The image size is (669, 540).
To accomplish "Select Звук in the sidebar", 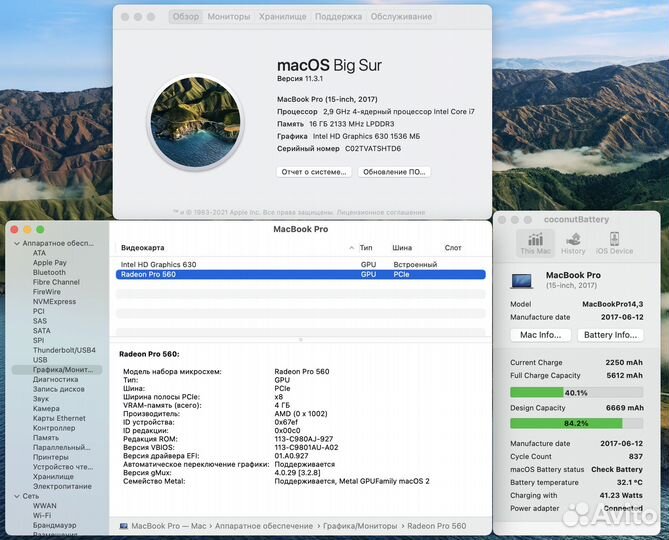I will [41, 399].
